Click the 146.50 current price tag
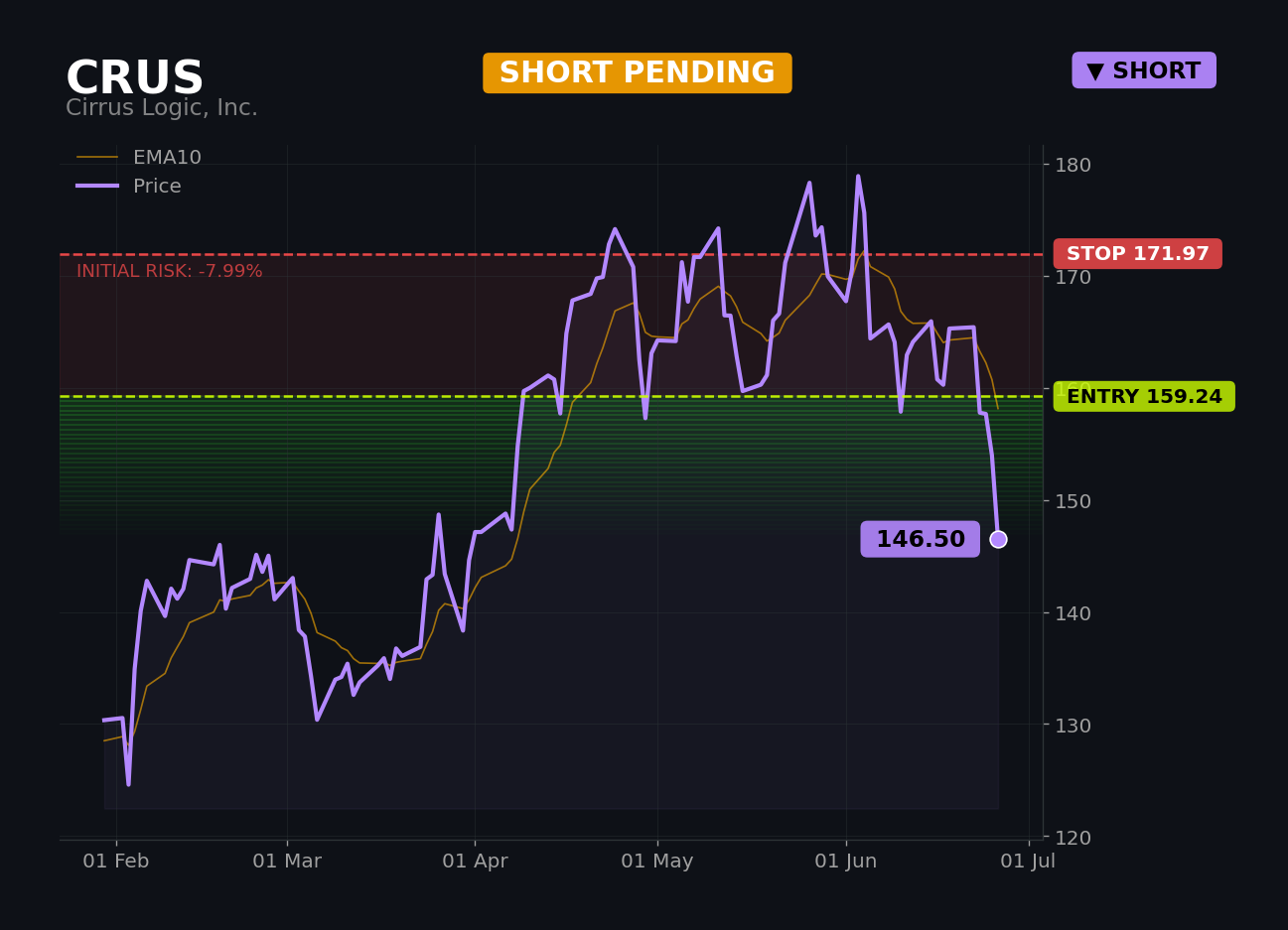1288x930 pixels. pyautogui.click(x=921, y=539)
